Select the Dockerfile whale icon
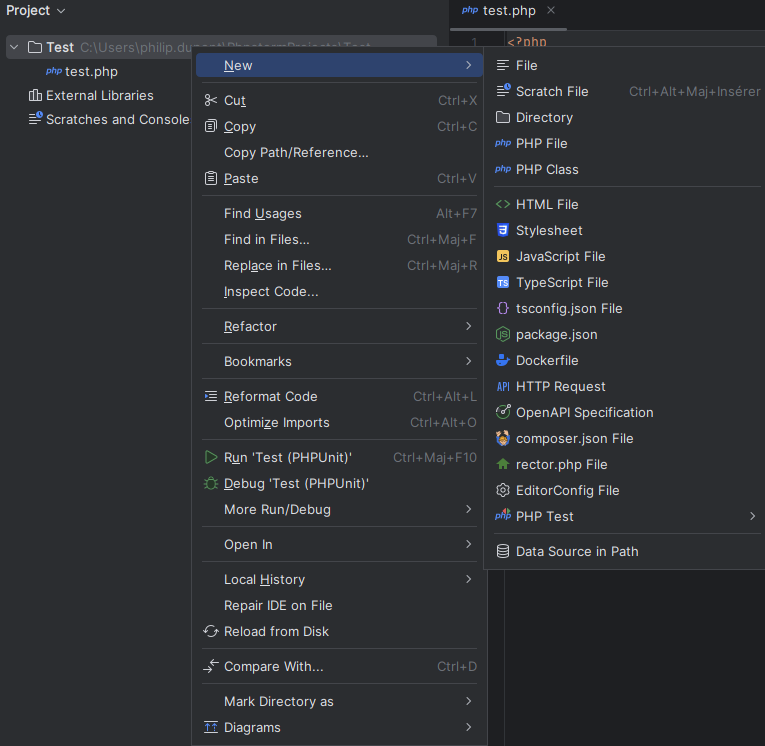The image size is (765, 746). click(503, 360)
